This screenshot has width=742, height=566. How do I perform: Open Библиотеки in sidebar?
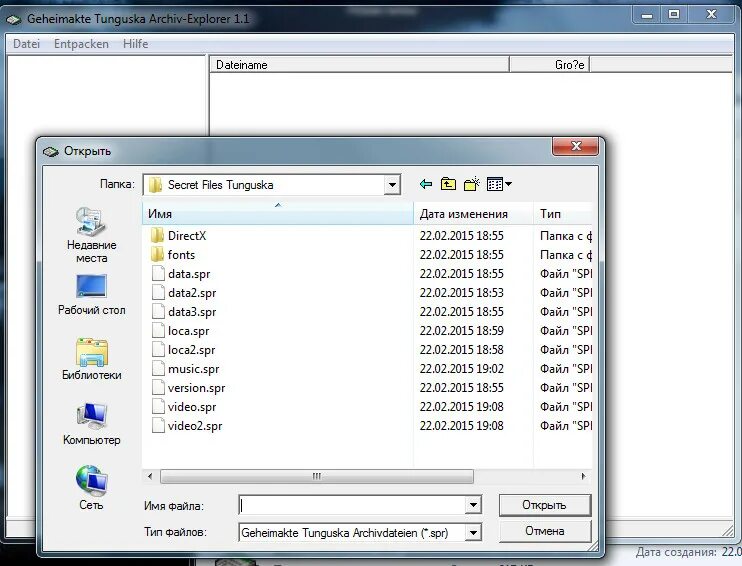pos(91,359)
